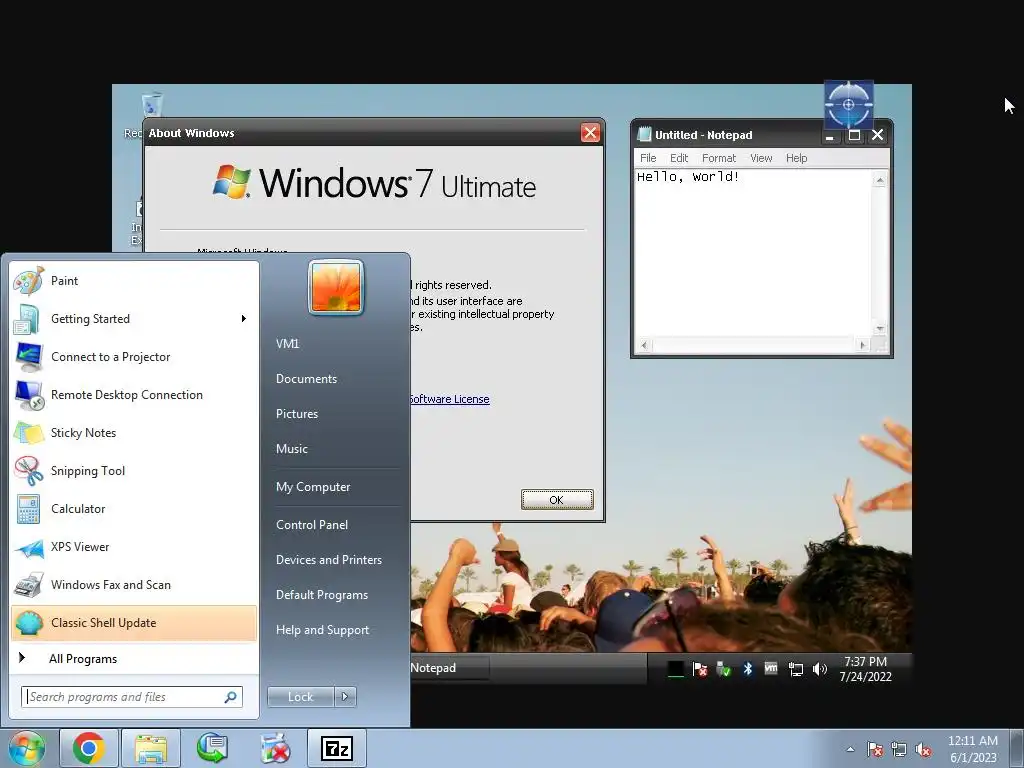Image resolution: width=1024 pixels, height=768 pixels.
Task: Close the About Windows dialog
Action: click(590, 133)
